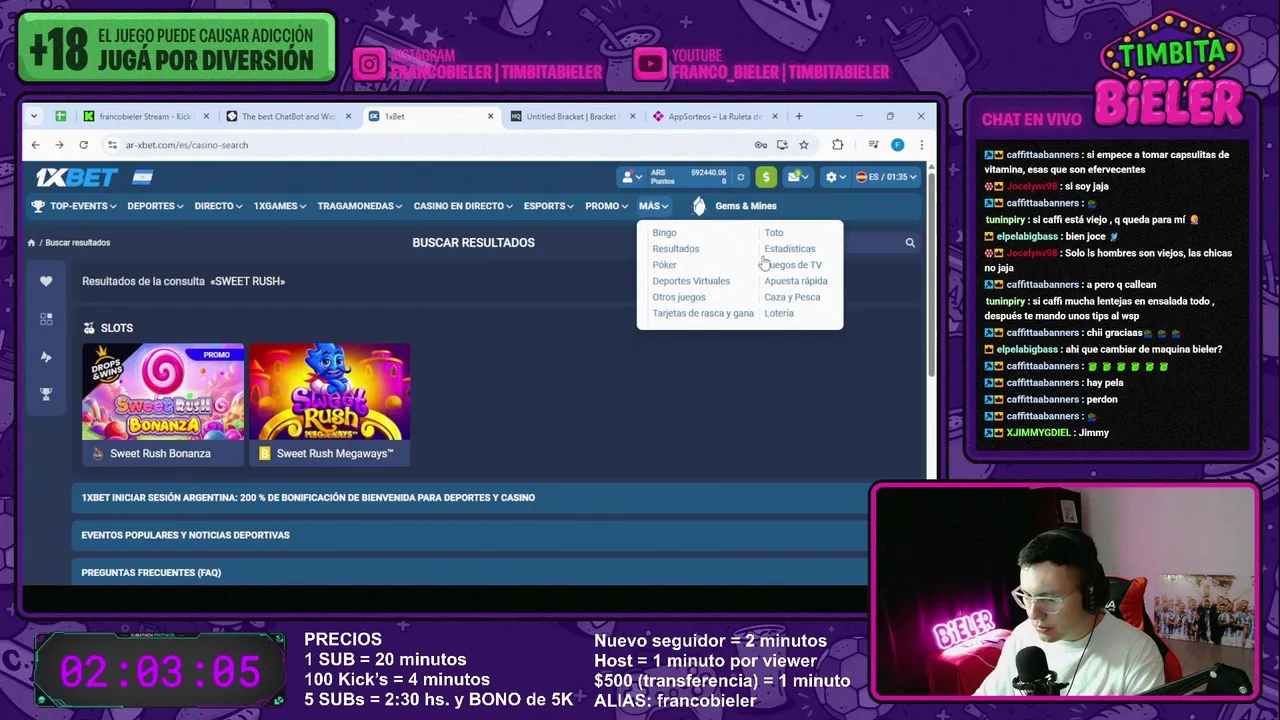Image resolution: width=1280 pixels, height=720 pixels.
Task: Expand 1XBET INICIAR SESIÓN ARGENTINA section
Action: [x=470, y=498]
